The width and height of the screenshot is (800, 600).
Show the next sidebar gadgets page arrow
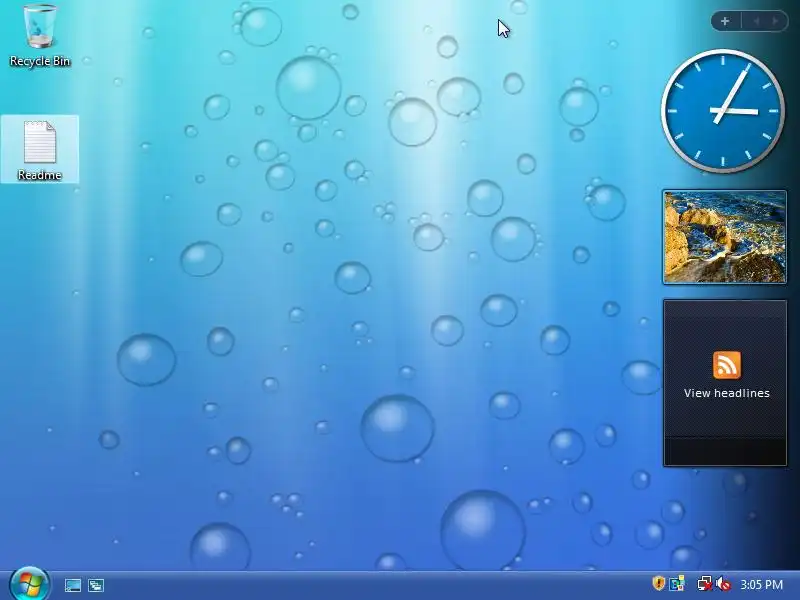coord(776,21)
